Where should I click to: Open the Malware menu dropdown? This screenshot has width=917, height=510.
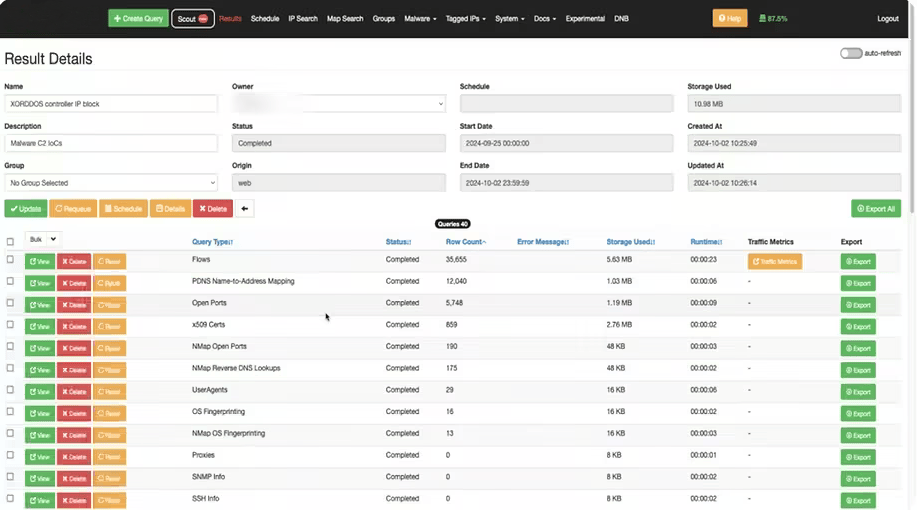tap(420, 19)
